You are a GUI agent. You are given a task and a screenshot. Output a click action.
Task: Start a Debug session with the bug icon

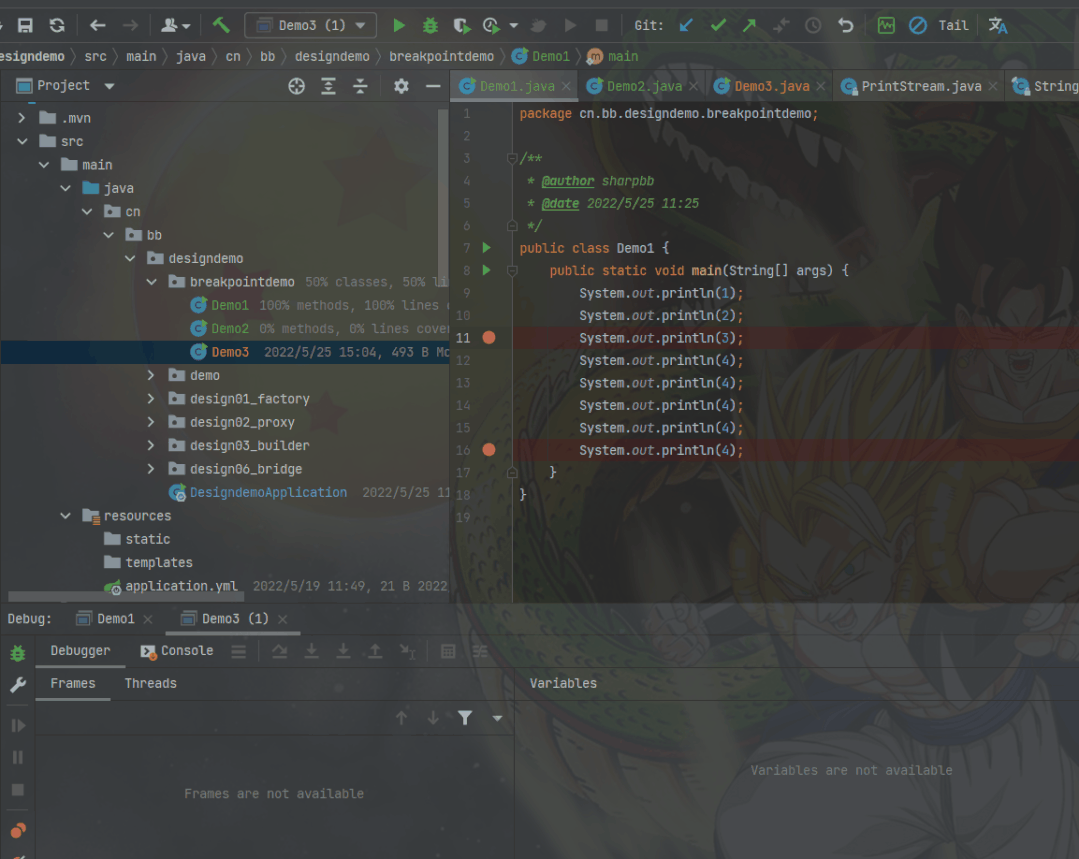(429, 24)
